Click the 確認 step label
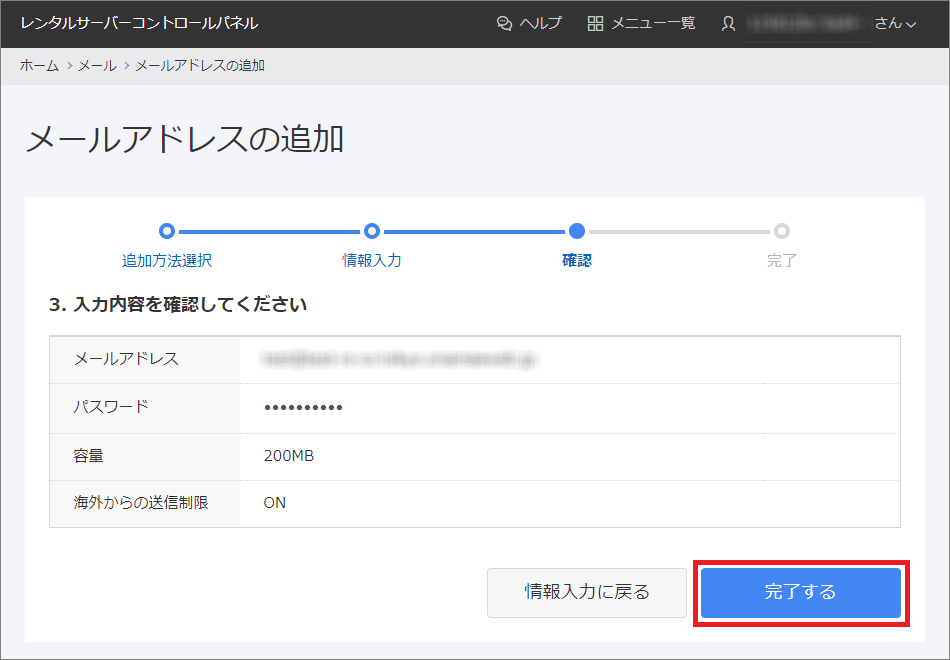This screenshot has width=950, height=660. click(x=577, y=261)
